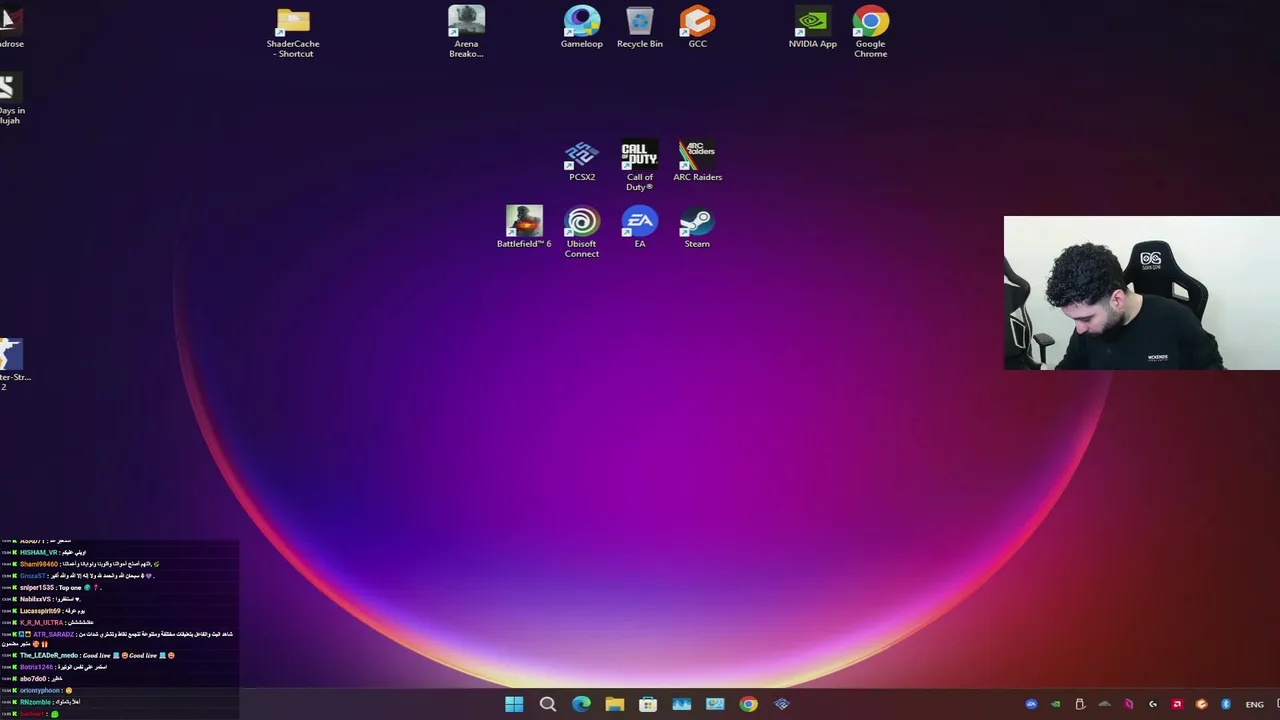Open taskbar Search
Viewport: 1280px width, 720px height.
tap(548, 704)
